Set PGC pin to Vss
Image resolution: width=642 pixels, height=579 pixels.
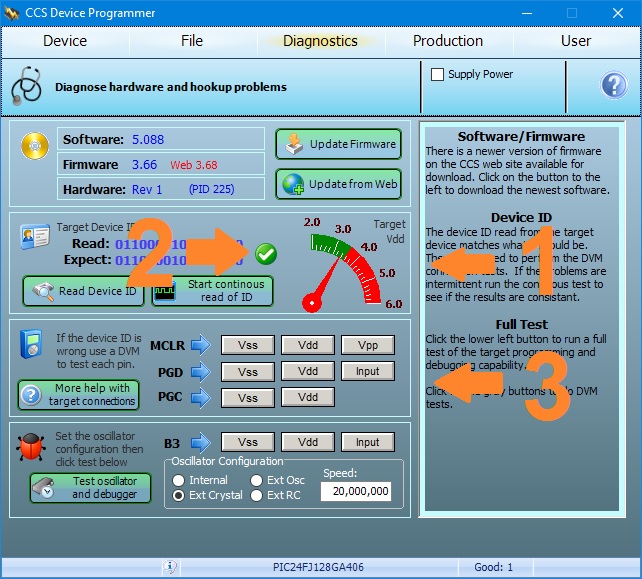click(x=248, y=398)
